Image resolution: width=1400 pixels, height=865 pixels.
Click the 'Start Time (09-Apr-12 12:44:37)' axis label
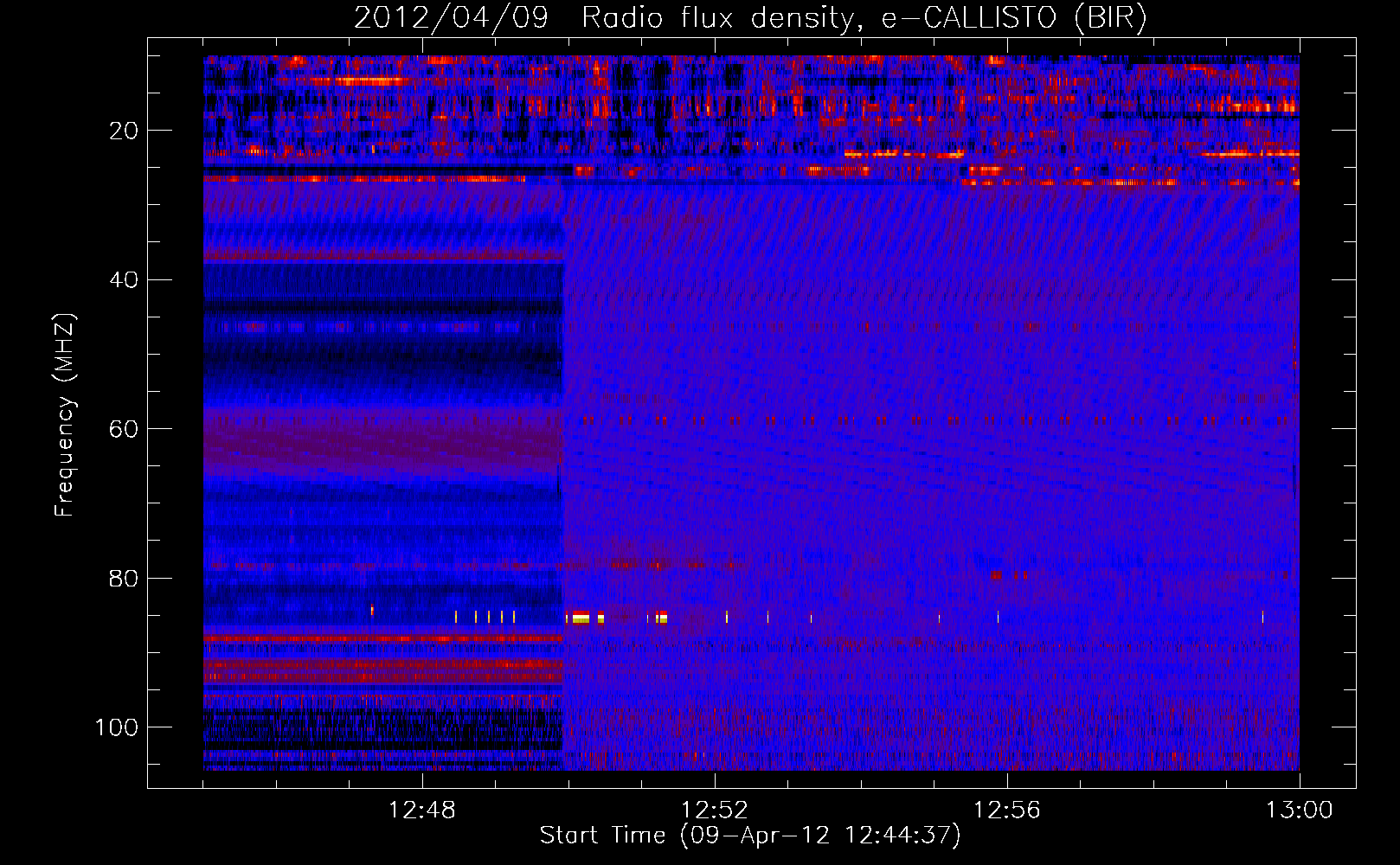click(x=750, y=836)
